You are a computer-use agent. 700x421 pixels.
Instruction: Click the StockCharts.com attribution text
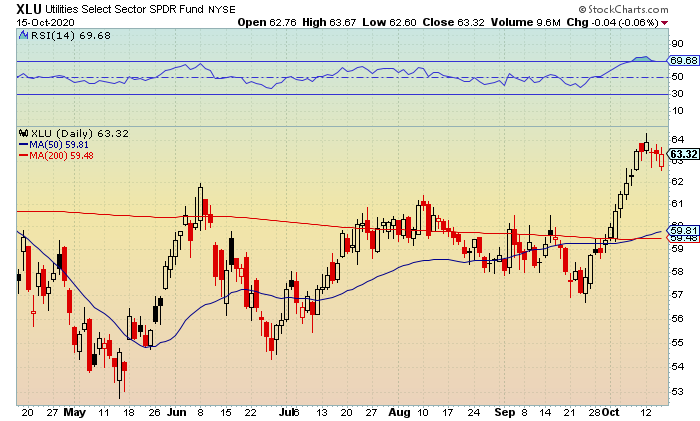click(x=623, y=9)
